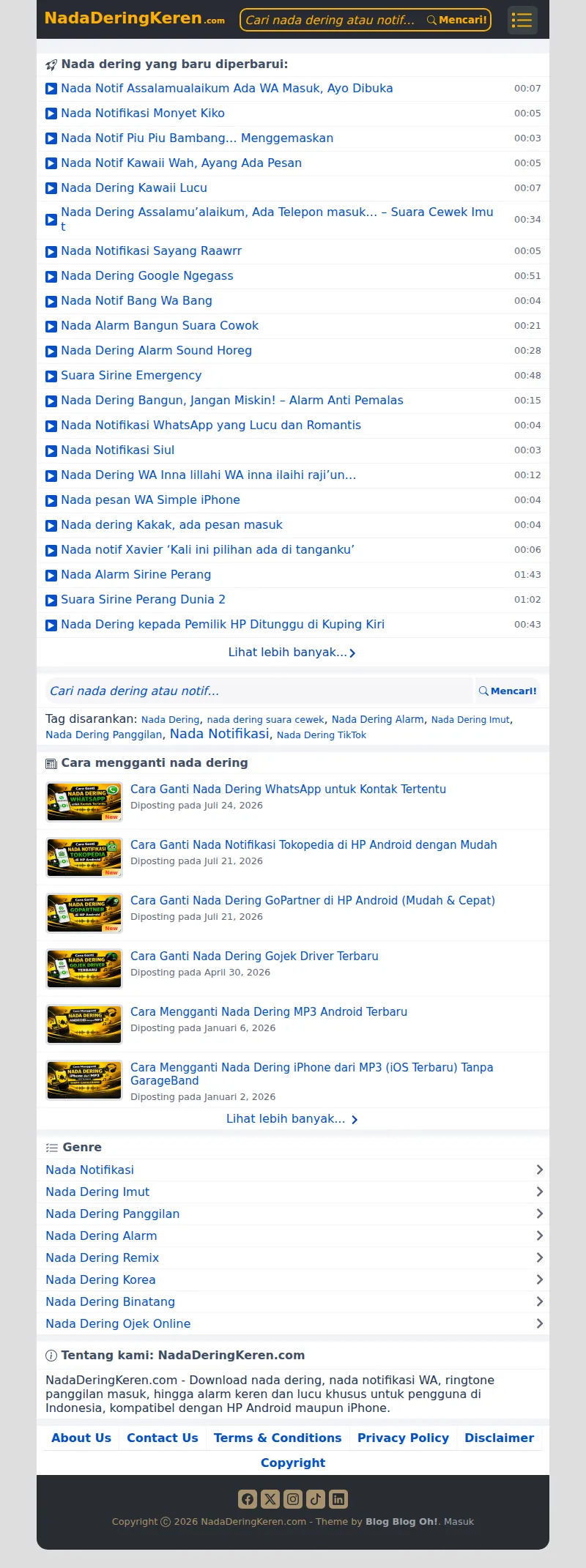This screenshot has width=586, height=1568.
Task: Click the lower Mencari! search button
Action: (508, 691)
